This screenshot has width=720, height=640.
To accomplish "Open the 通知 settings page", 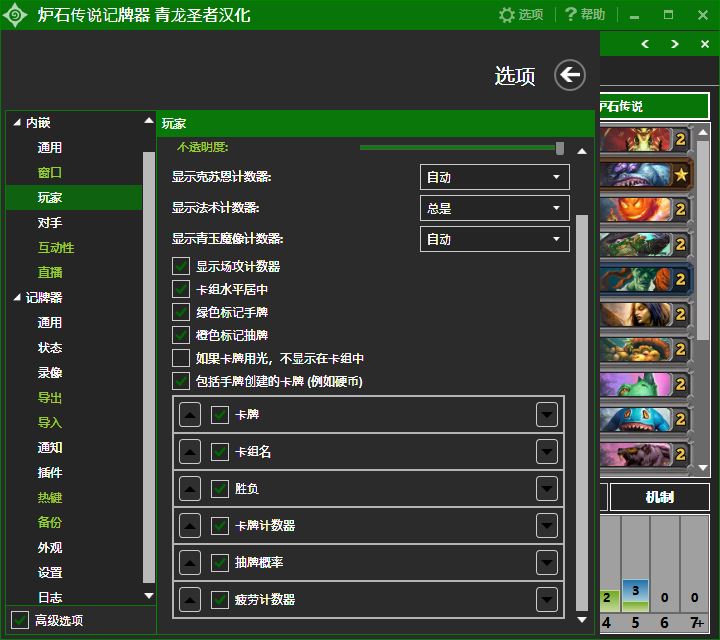I will pyautogui.click(x=50, y=448).
